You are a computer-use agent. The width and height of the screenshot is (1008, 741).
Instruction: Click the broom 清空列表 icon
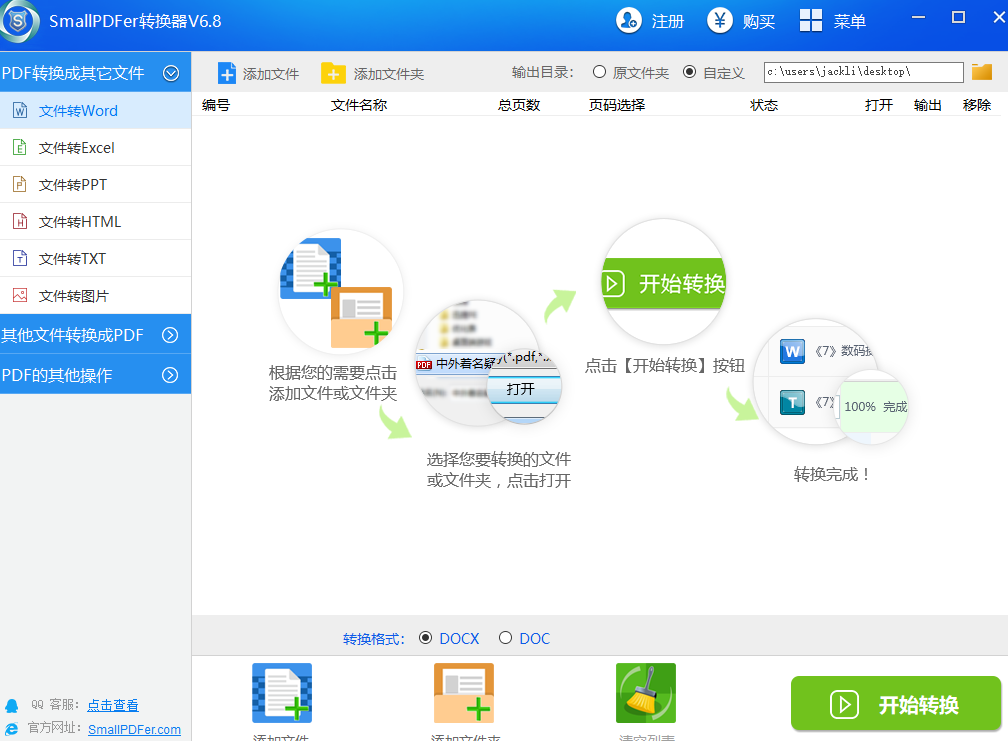[x=646, y=693]
